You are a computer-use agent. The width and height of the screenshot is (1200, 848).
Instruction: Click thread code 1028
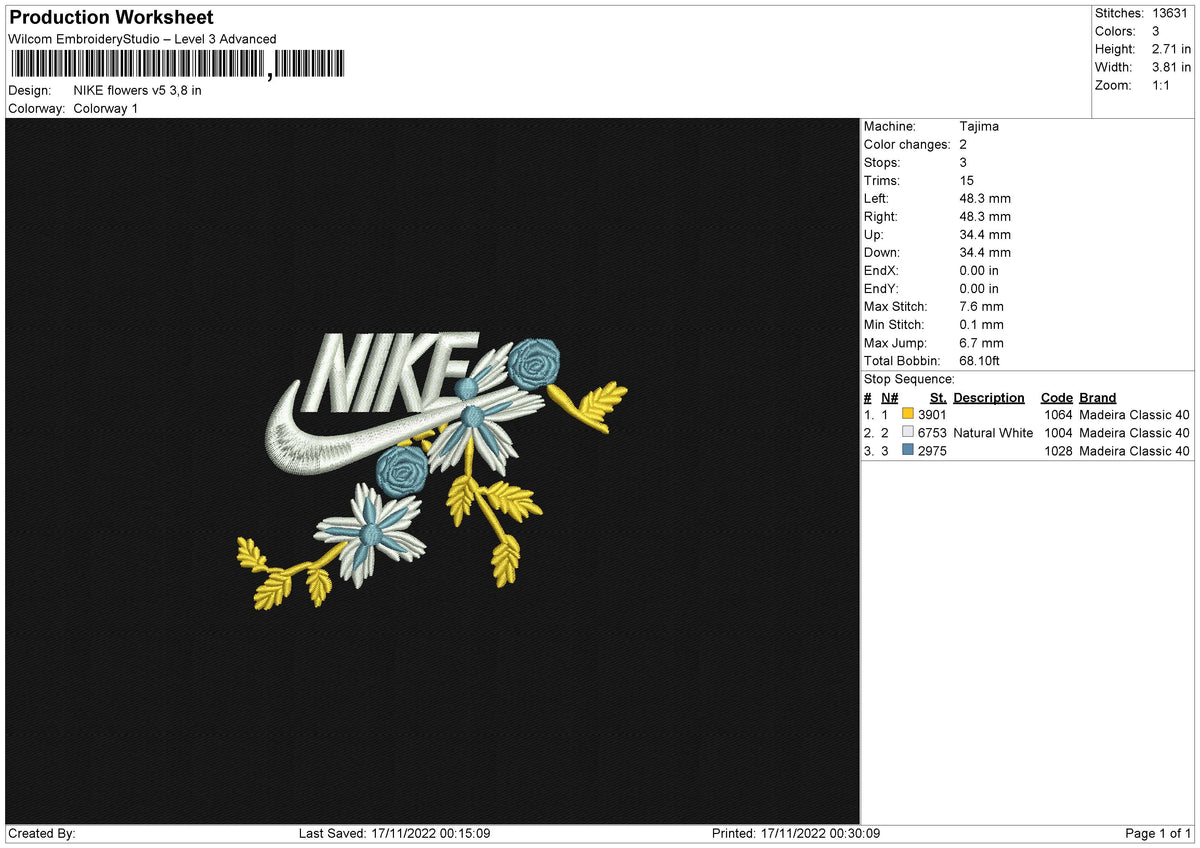1058,450
